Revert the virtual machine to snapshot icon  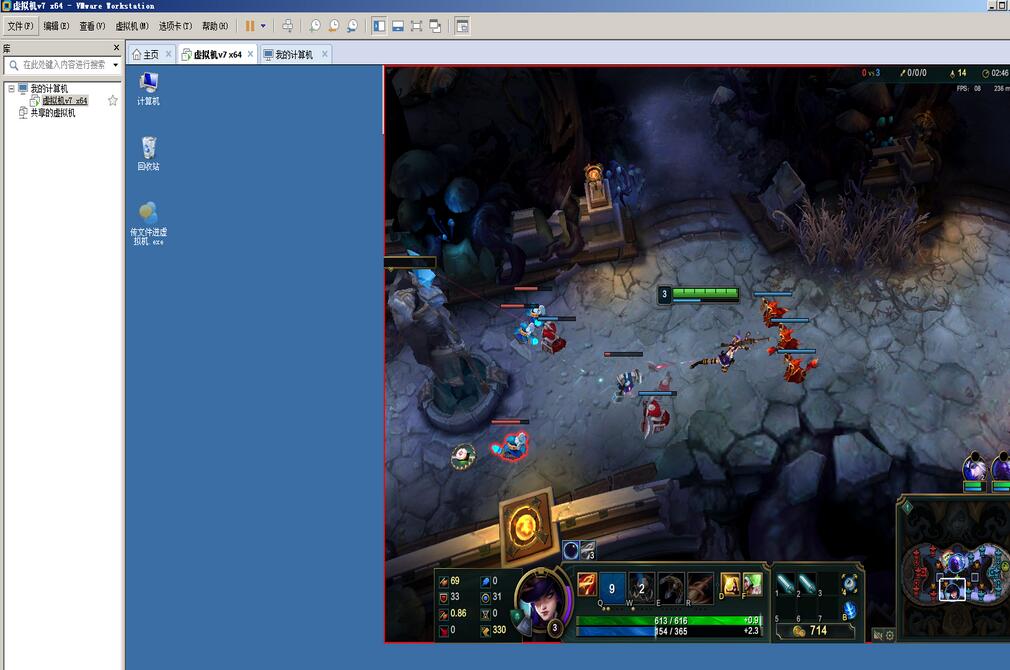[333, 26]
